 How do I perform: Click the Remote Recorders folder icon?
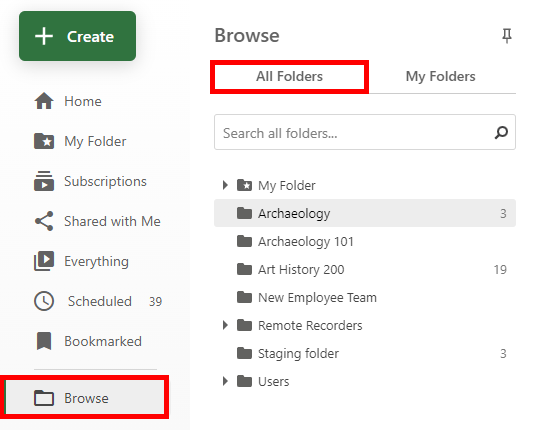(x=244, y=325)
